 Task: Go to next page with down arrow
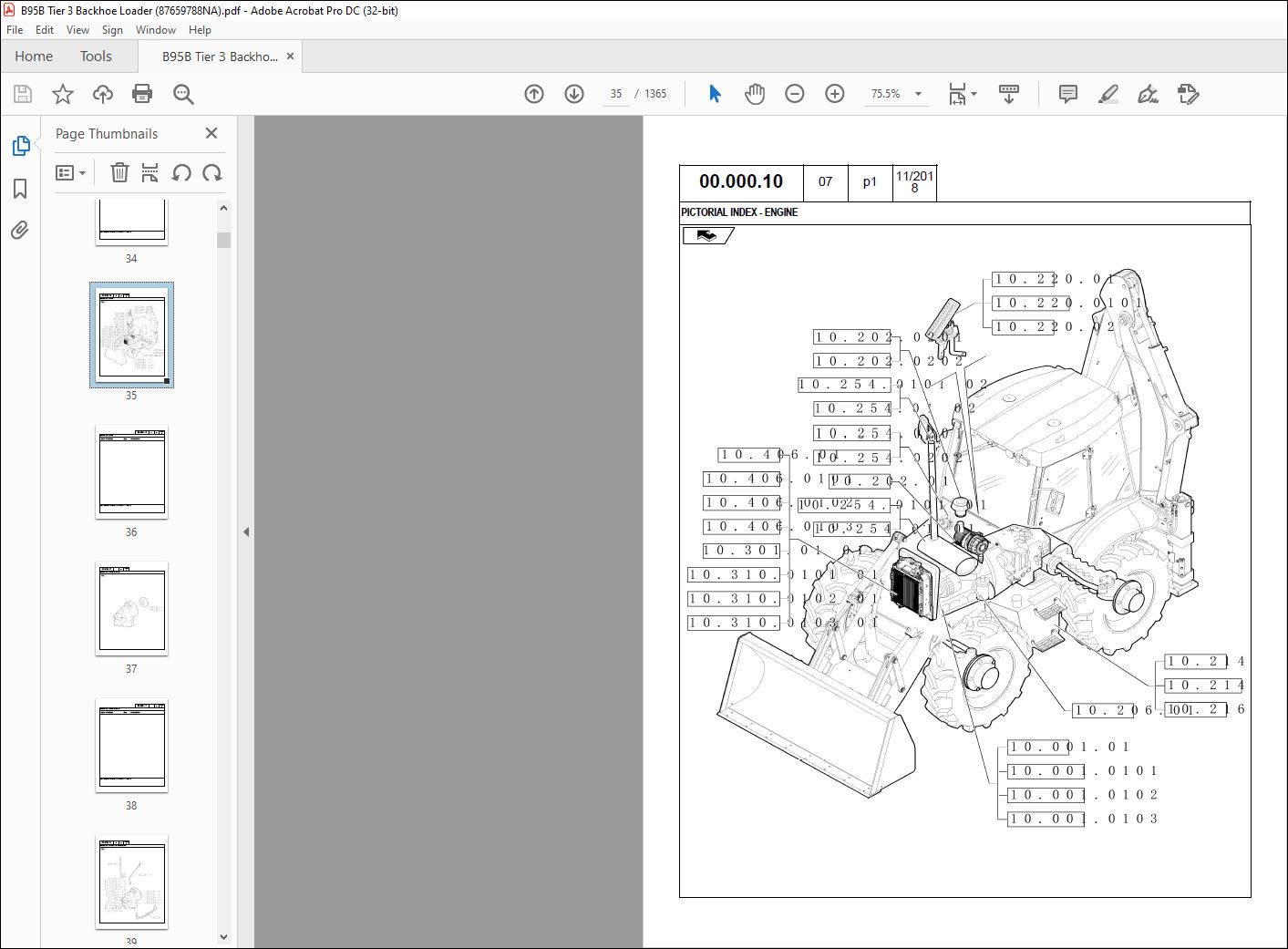pos(574,94)
